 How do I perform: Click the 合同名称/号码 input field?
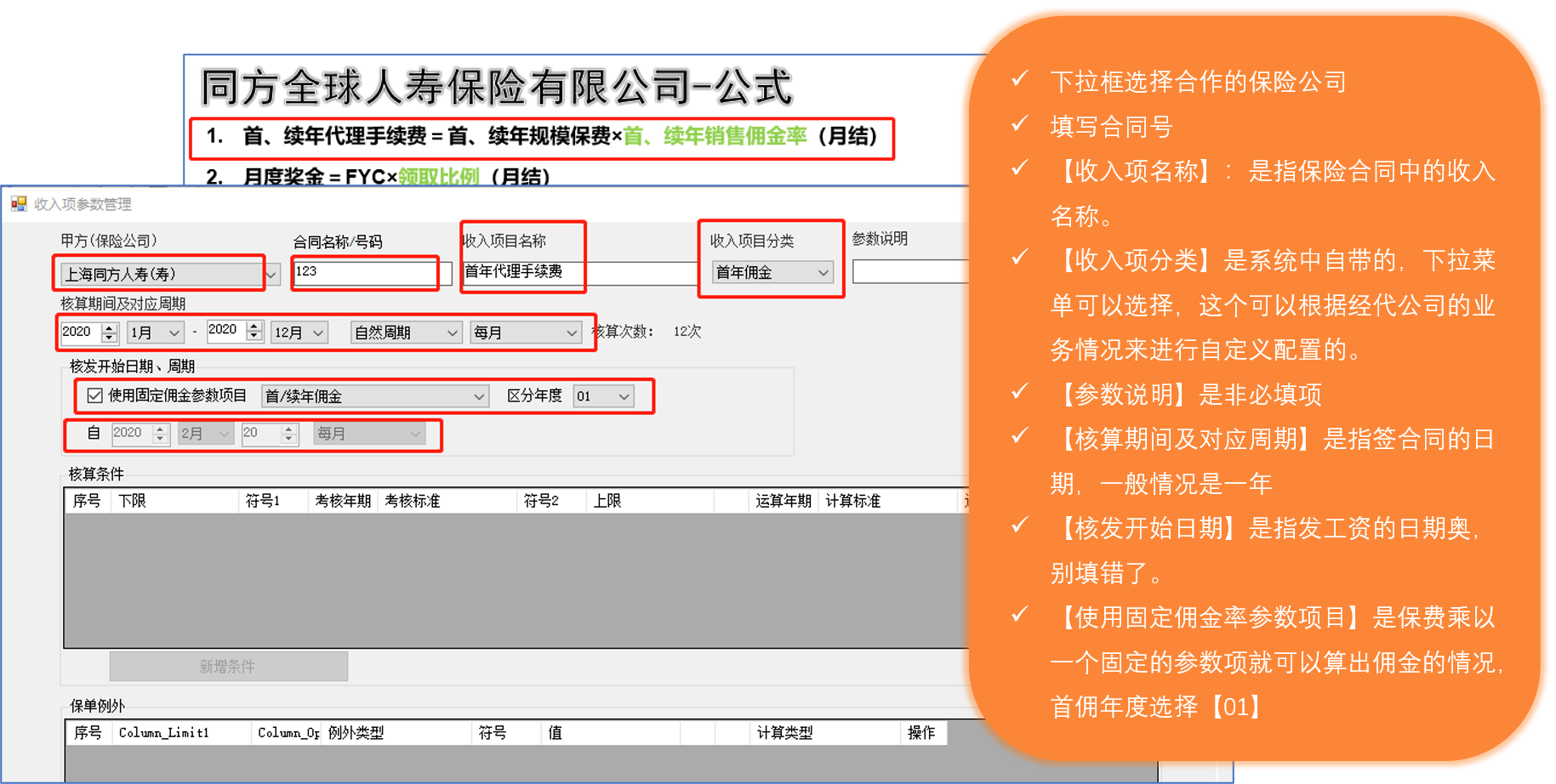click(x=366, y=273)
